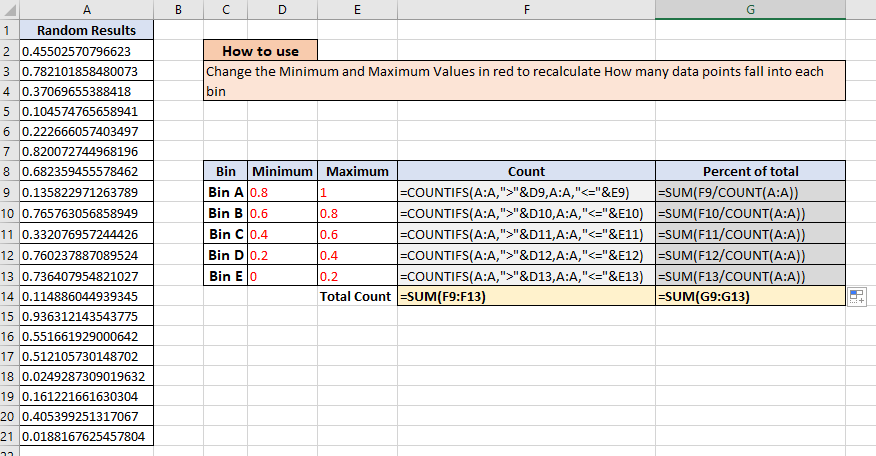Click the 'Maximum' table header

358,171
